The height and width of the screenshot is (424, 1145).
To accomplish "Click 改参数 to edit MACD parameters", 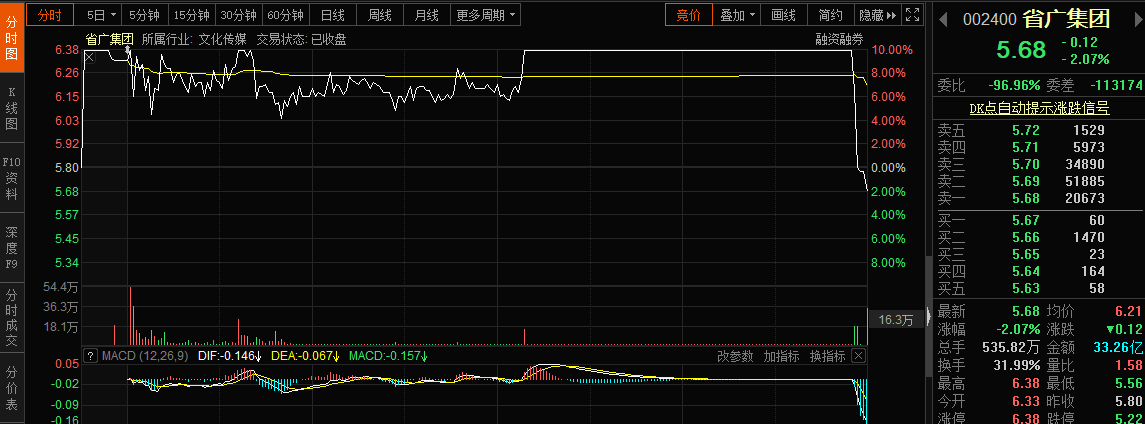I will click(x=736, y=356).
